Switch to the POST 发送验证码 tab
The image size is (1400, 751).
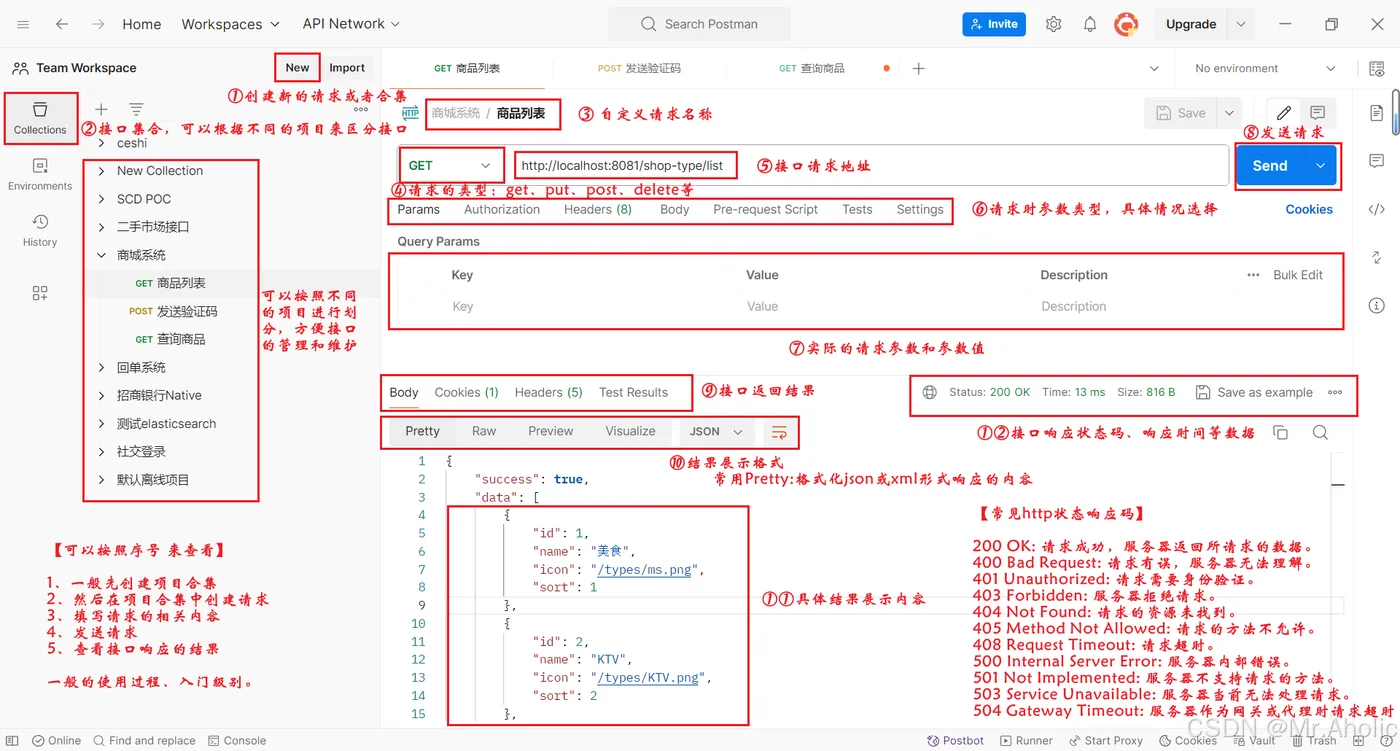pos(639,68)
